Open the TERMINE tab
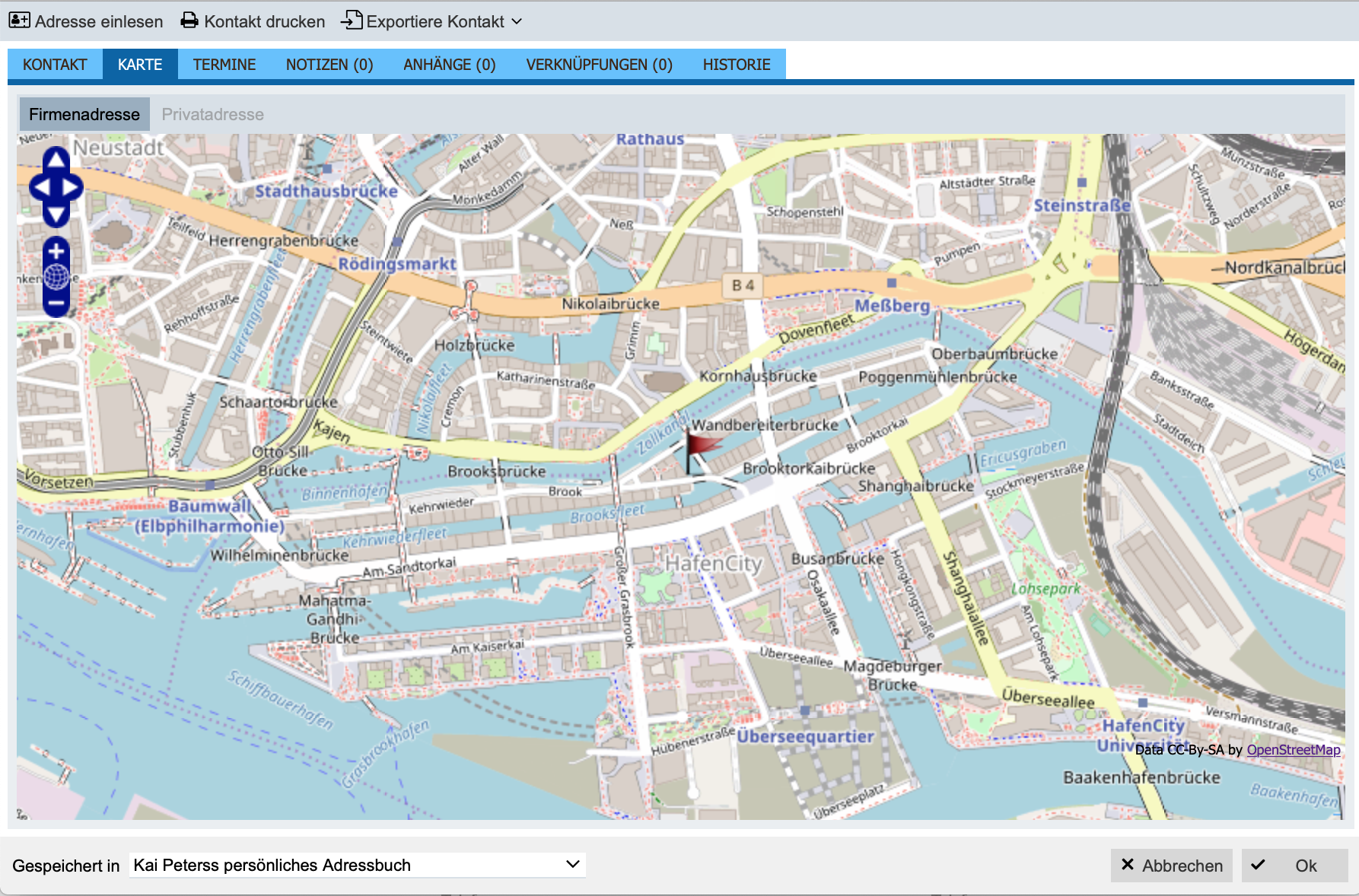This screenshot has width=1359, height=896. point(224,65)
